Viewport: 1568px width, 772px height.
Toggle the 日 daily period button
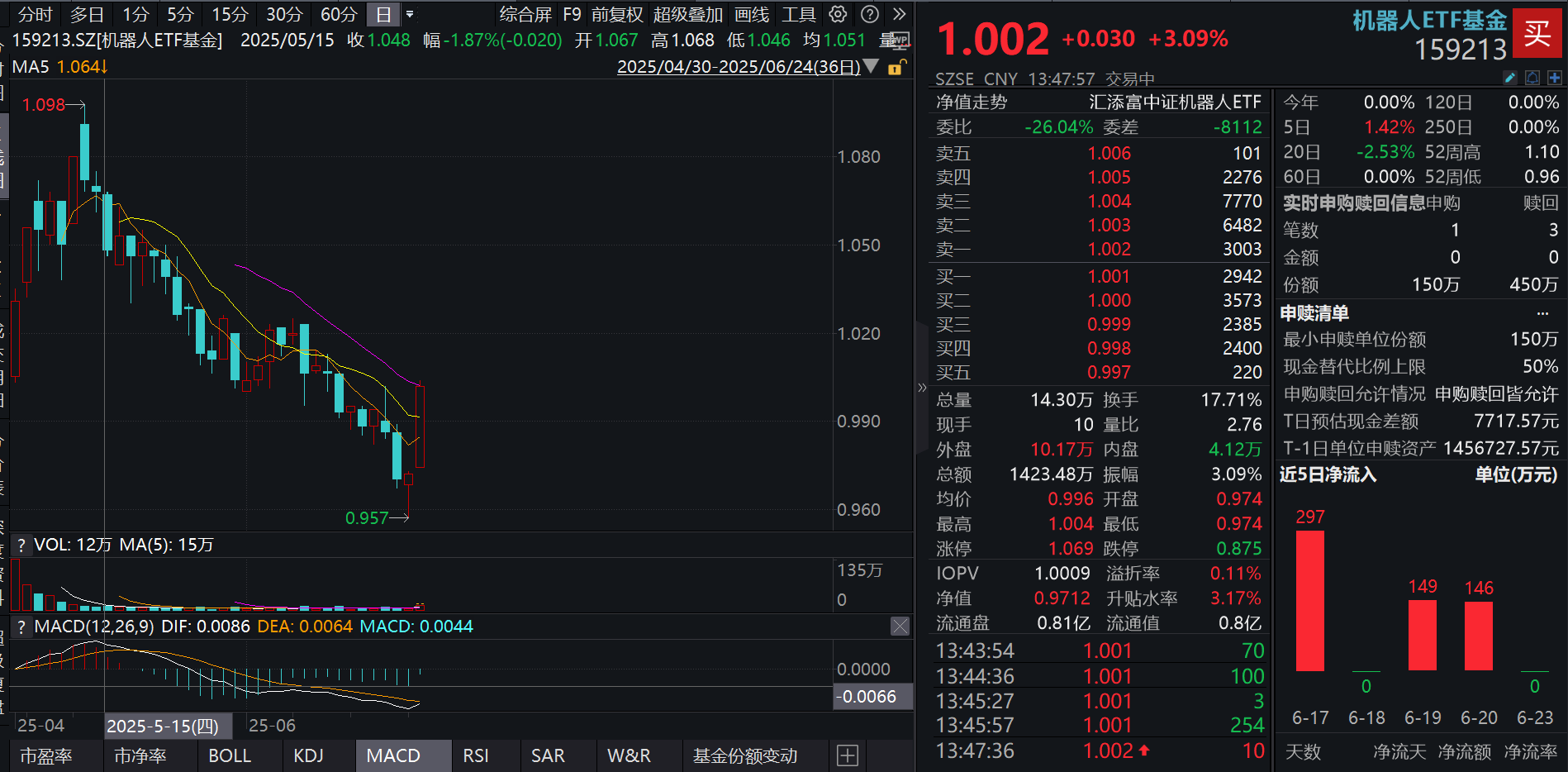pyautogui.click(x=383, y=14)
